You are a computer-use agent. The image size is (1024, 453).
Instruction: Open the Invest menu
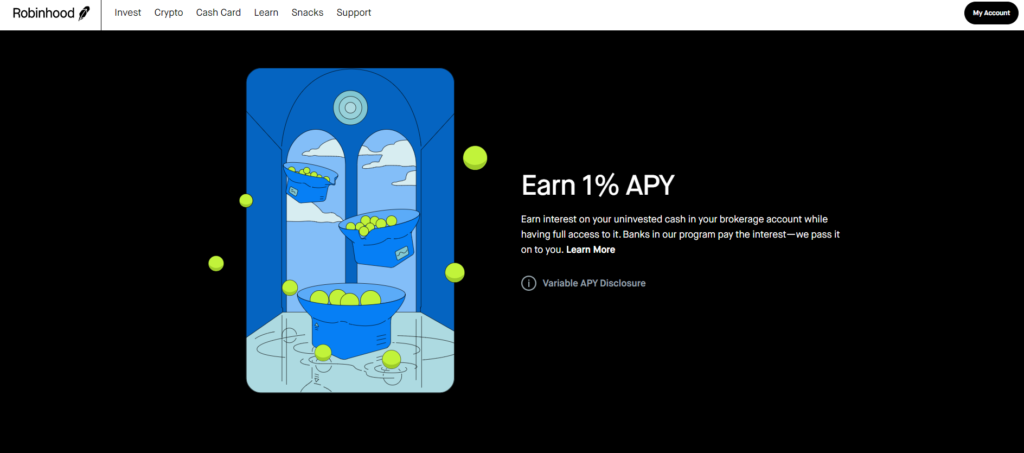pos(128,14)
